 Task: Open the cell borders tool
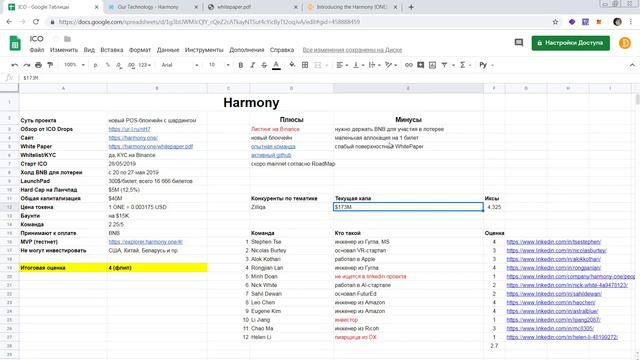(x=305, y=65)
